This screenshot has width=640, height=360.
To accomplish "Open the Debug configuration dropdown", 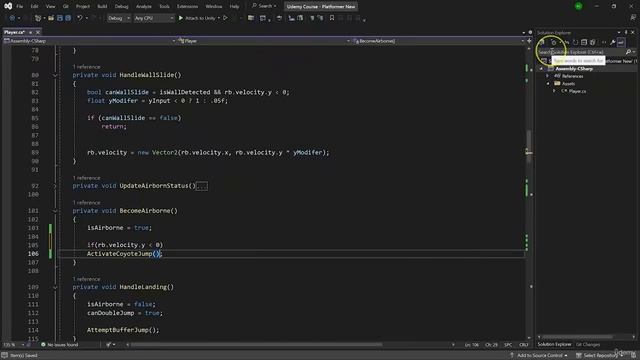I will tap(119, 18).
